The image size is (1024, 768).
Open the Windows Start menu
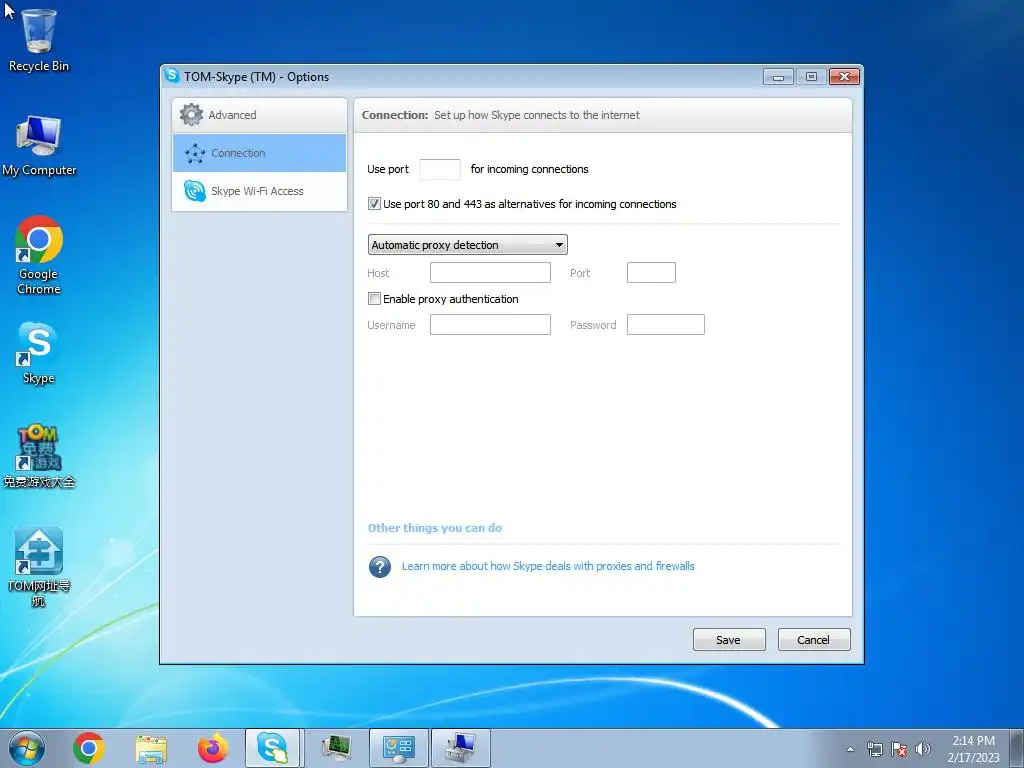27,748
